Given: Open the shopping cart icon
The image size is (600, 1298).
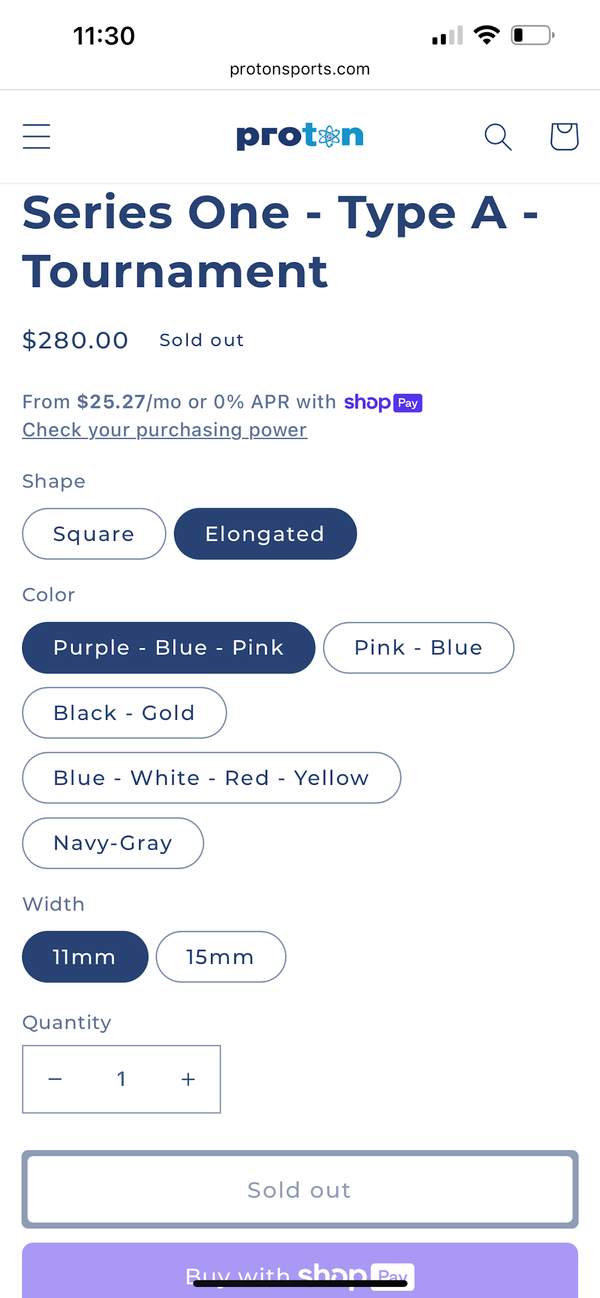Looking at the screenshot, I should (x=564, y=136).
